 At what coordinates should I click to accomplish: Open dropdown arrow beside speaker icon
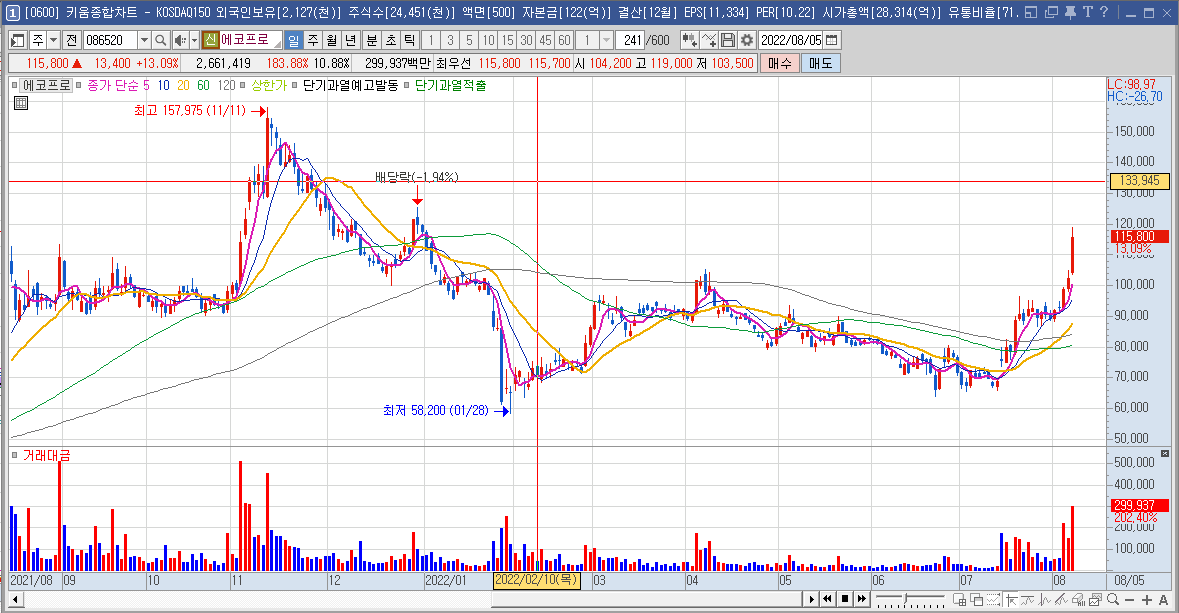pos(194,41)
